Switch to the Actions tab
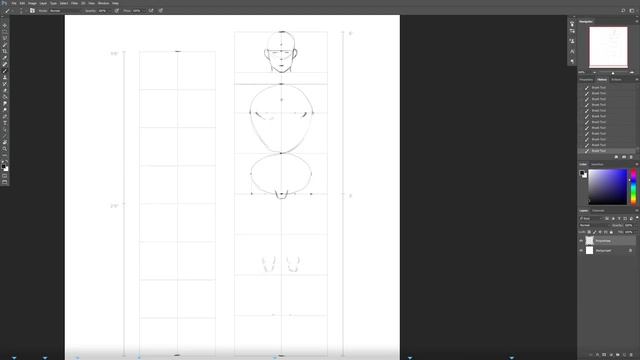640x360 pixels. 616,80
